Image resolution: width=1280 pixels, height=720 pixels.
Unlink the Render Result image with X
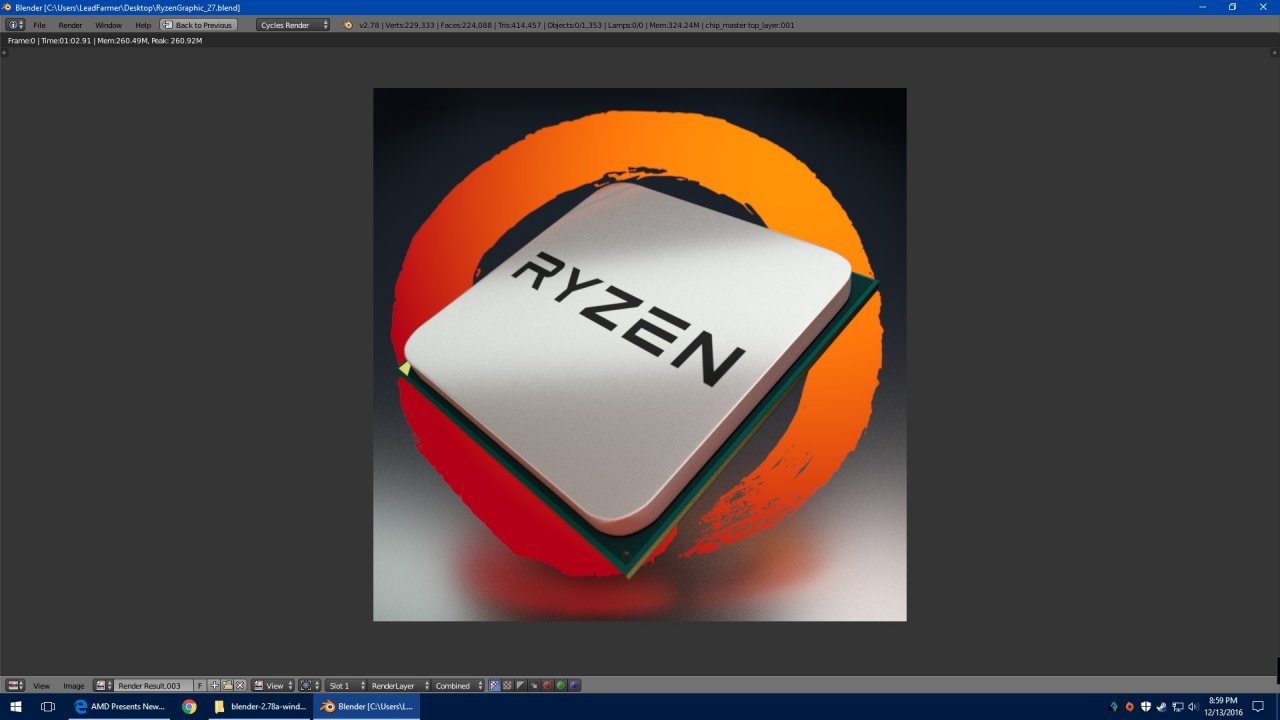point(240,686)
